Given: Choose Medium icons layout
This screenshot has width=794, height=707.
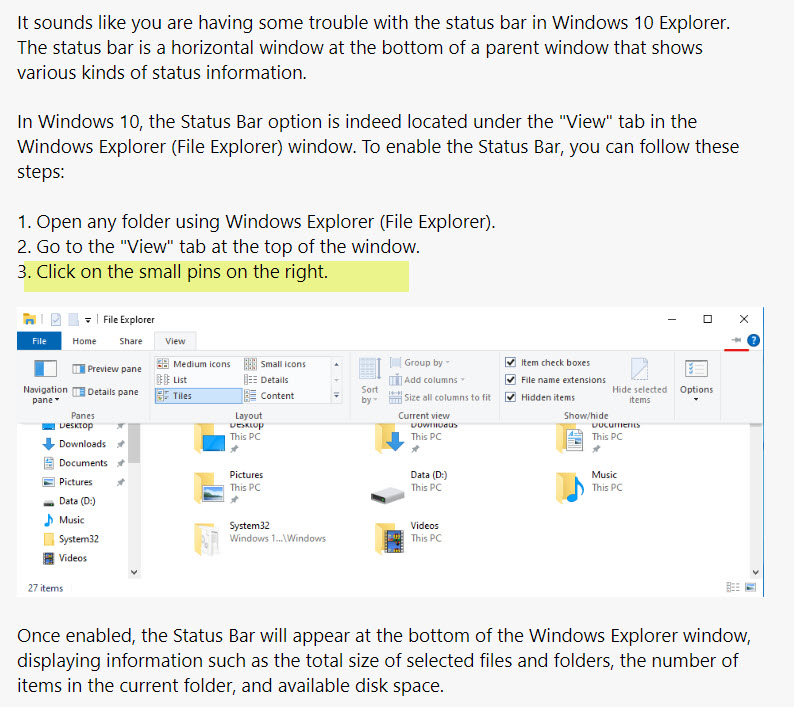Looking at the screenshot, I should click(193, 364).
